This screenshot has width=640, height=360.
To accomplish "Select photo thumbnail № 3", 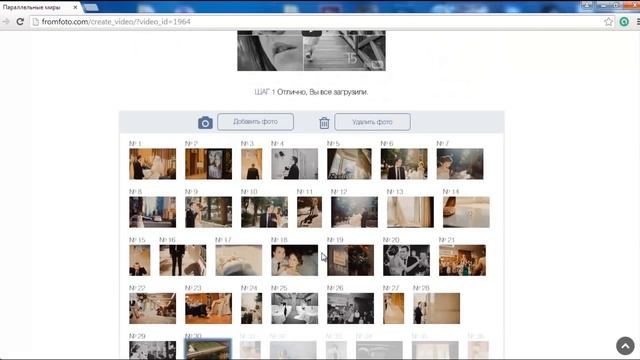I will pos(251,164).
